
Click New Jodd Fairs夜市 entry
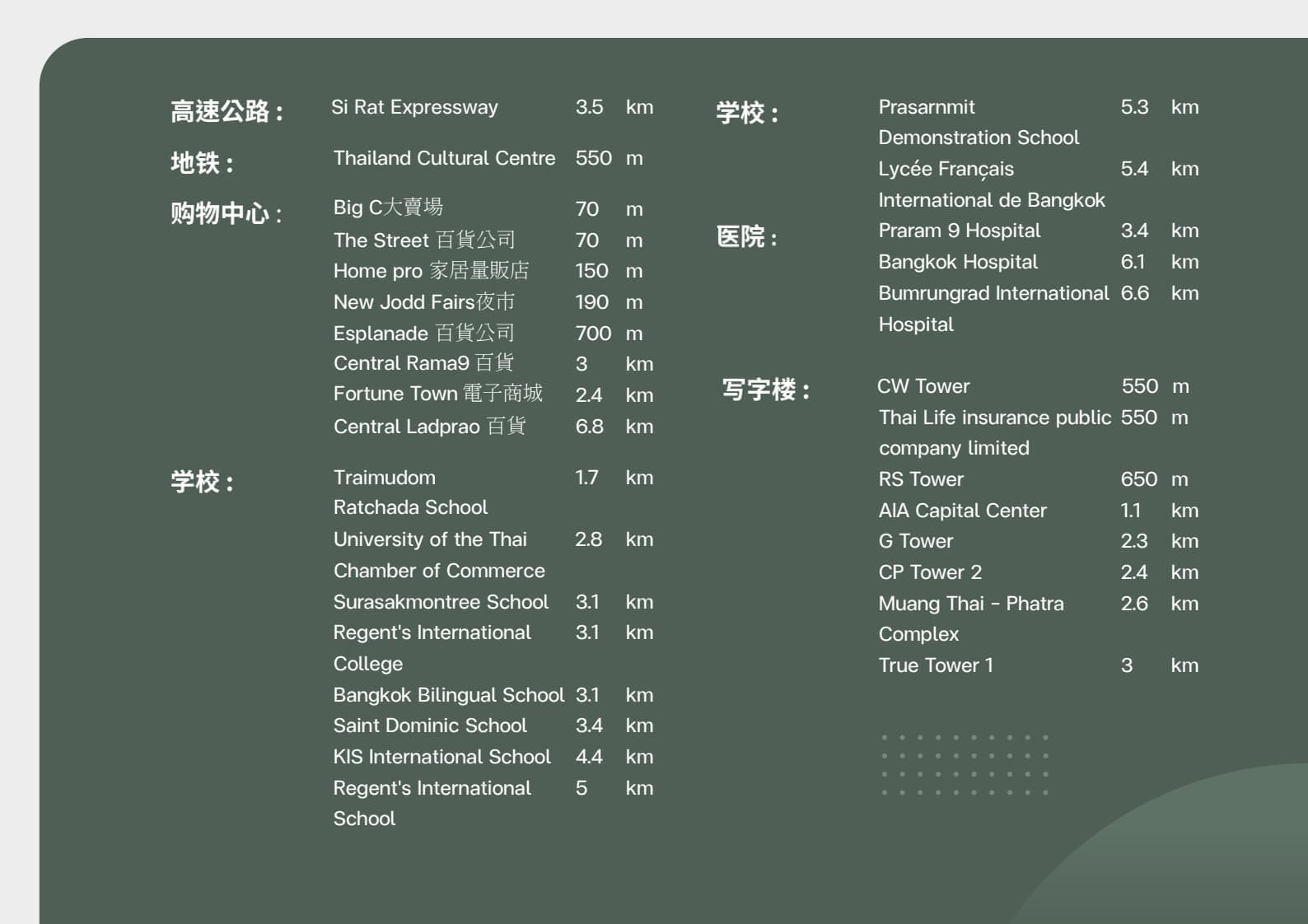(424, 302)
